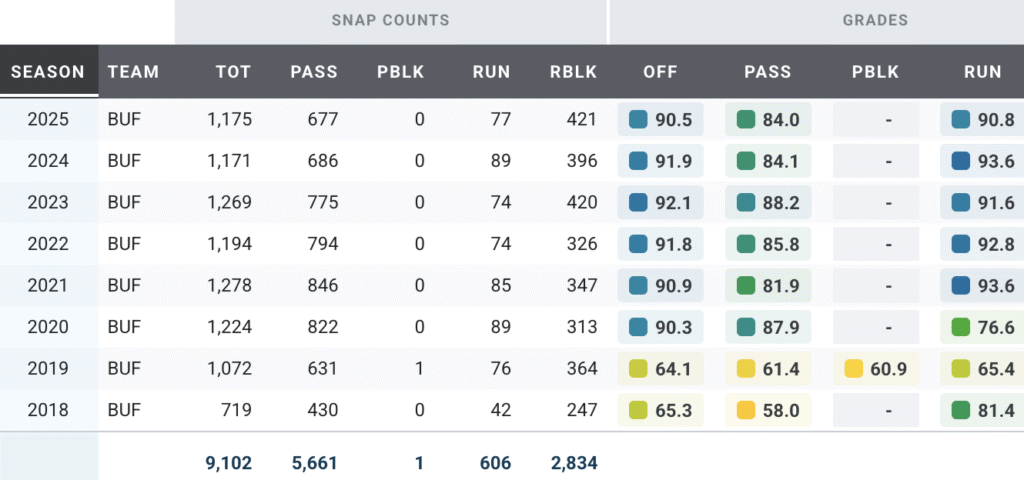The width and height of the screenshot is (1024, 480).
Task: Click the green swatch beside 76.6 RUN grade
Action: [x=960, y=327]
